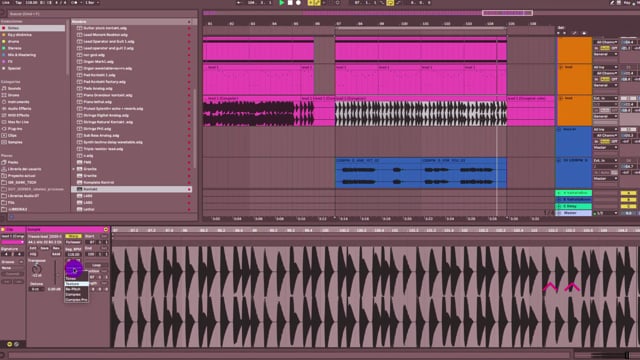
Task: Click the Rev reverse sample button
Action: 56,248
